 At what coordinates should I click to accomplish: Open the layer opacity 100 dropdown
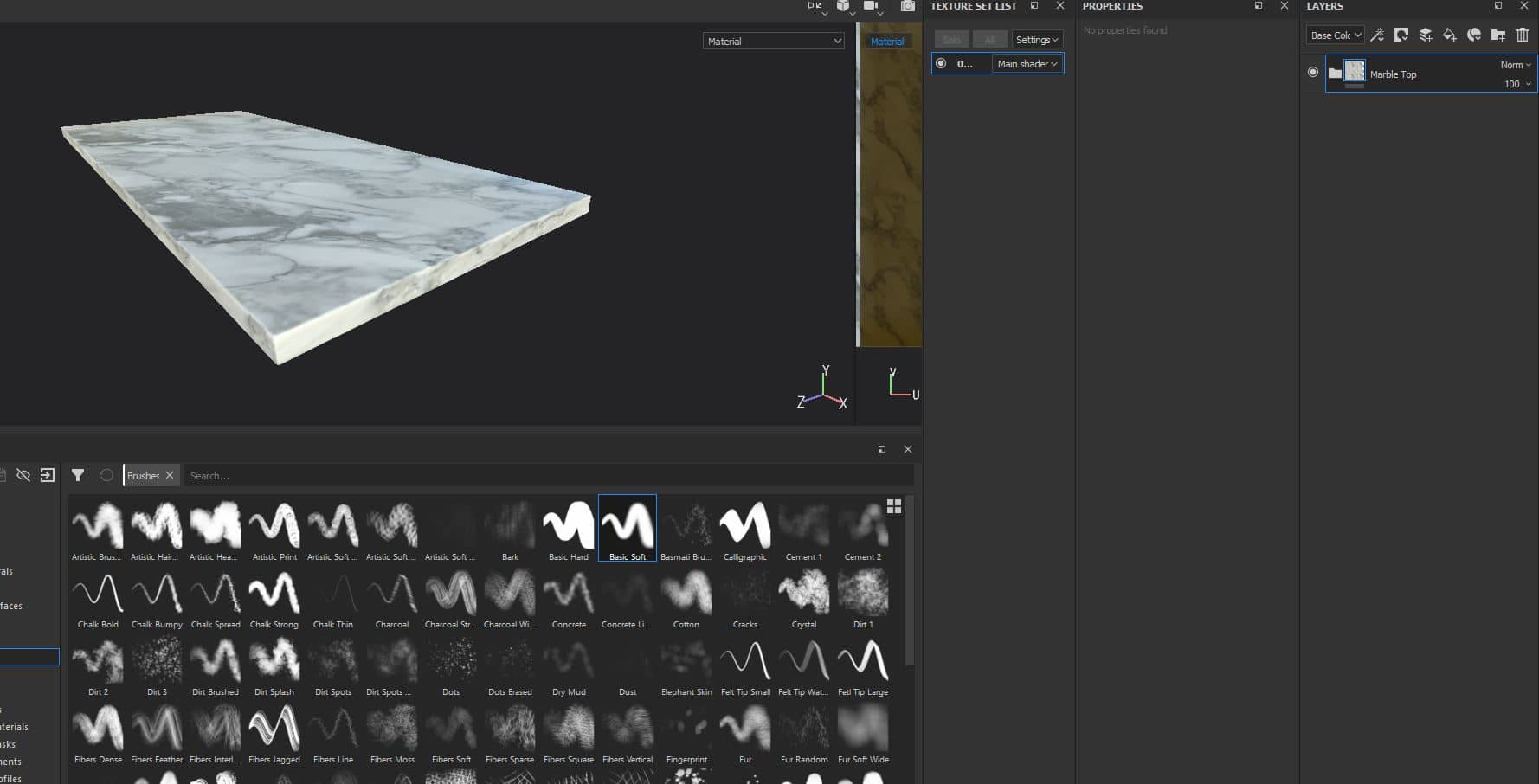(x=1517, y=84)
